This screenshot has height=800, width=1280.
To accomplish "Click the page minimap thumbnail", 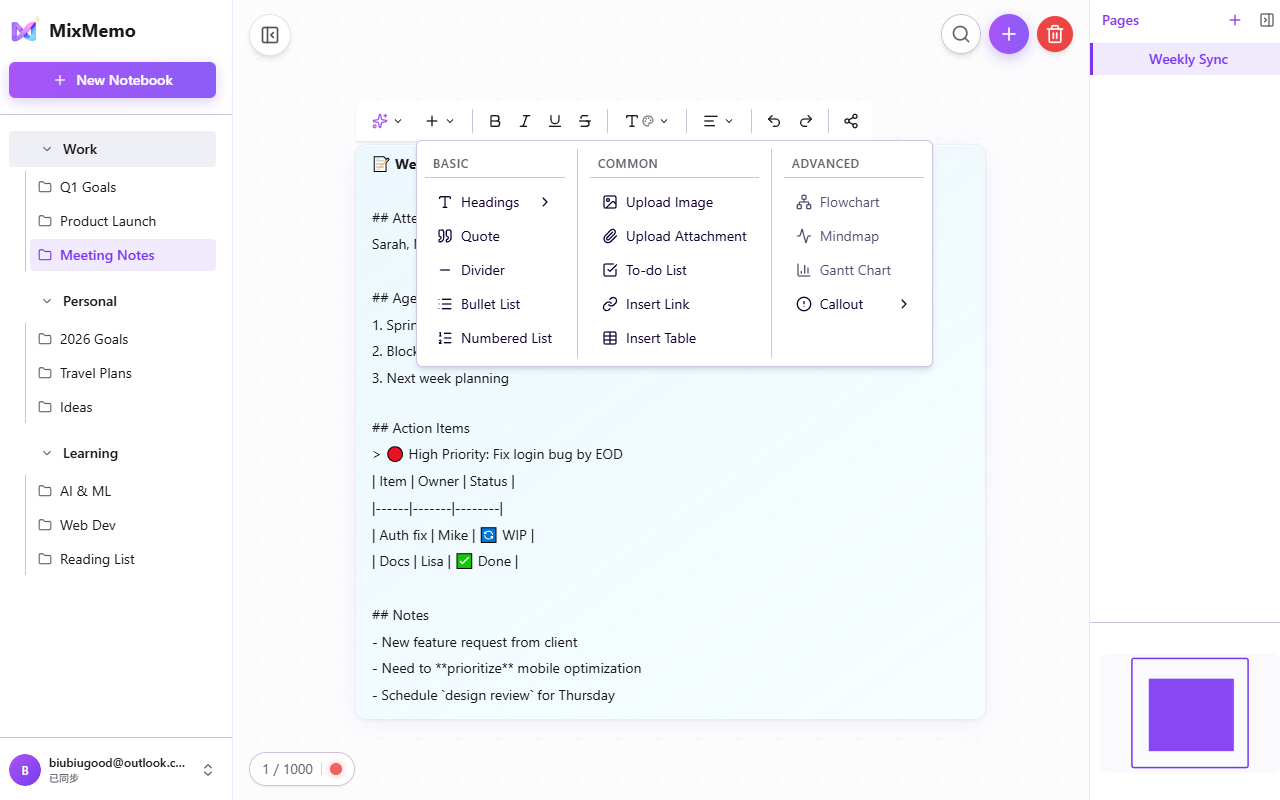I will coord(1190,713).
